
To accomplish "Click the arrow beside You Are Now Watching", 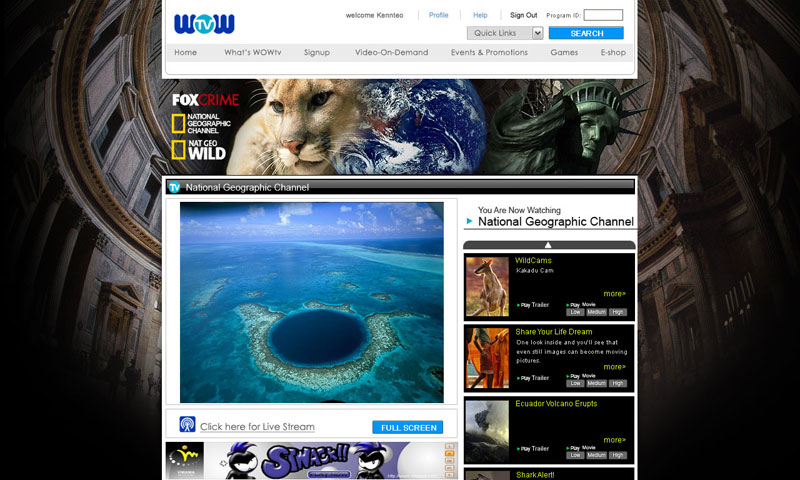I will coord(469,221).
